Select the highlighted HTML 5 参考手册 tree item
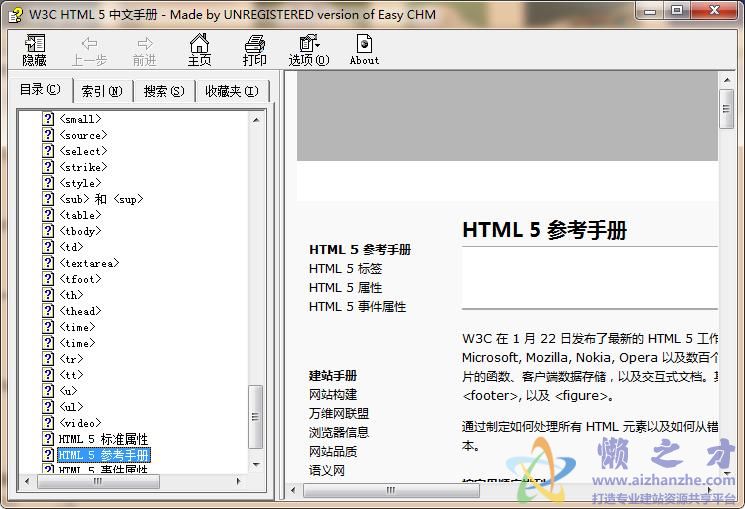745x509 pixels. (104, 455)
